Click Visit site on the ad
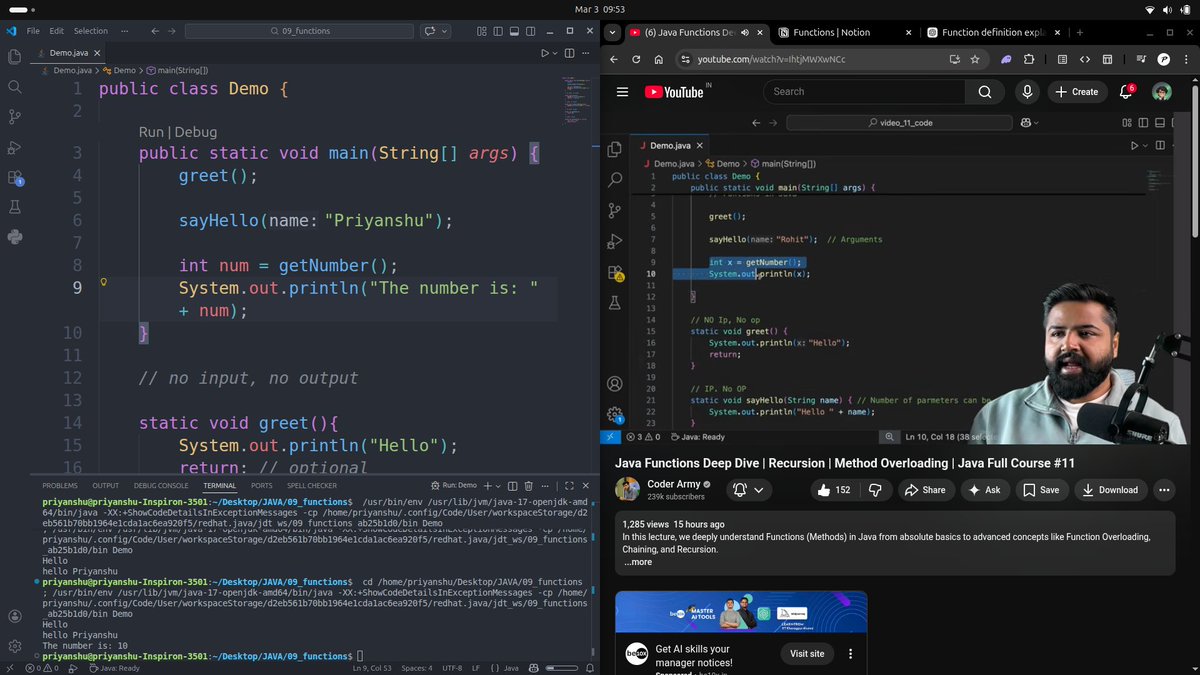This screenshot has height=675, width=1200. (x=807, y=653)
